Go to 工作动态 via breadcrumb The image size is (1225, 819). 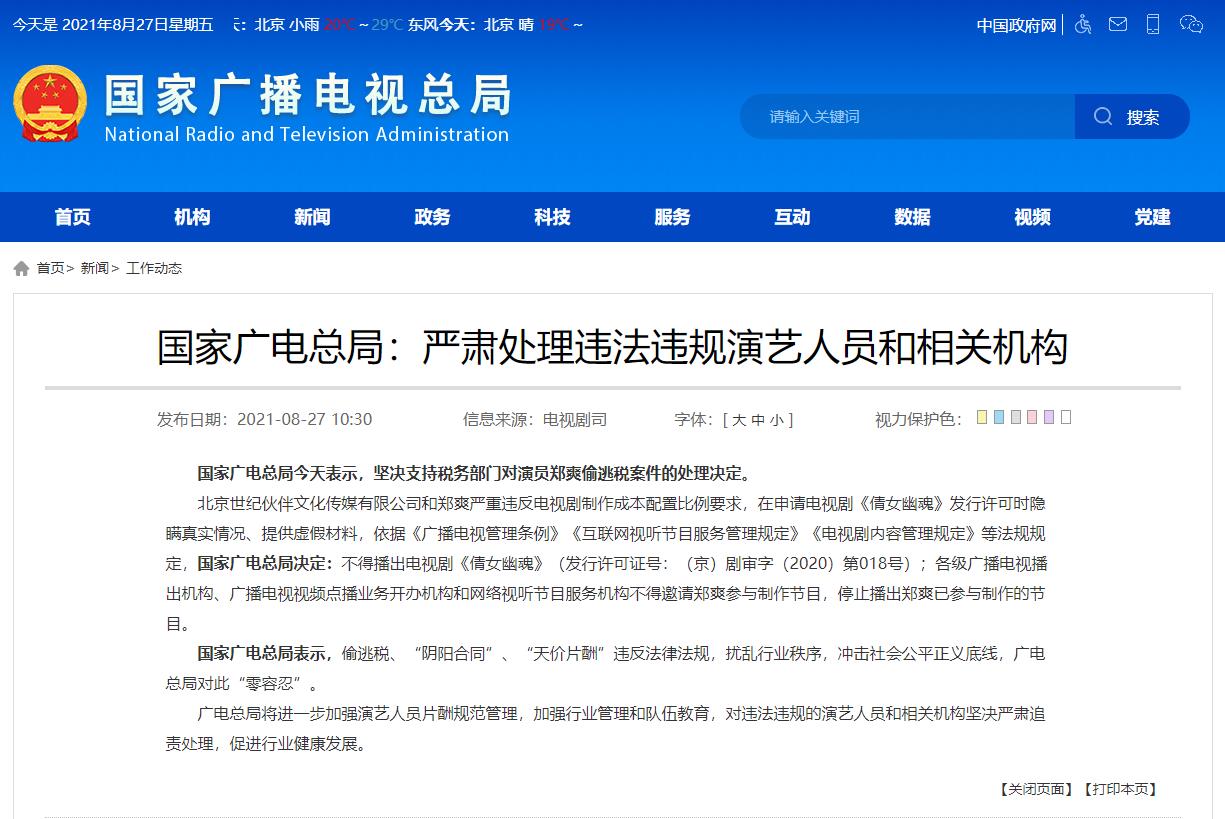(154, 268)
